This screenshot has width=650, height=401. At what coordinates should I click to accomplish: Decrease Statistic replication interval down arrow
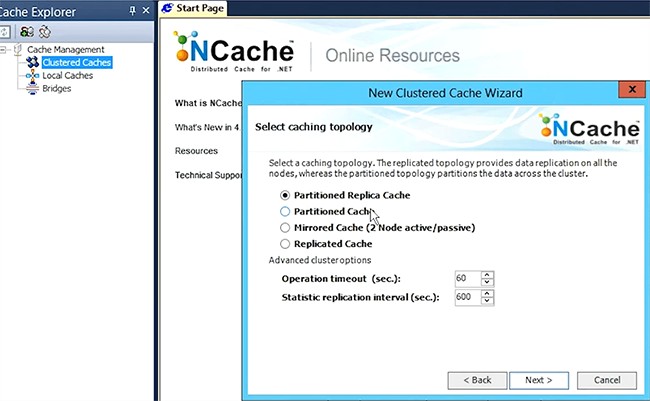(487, 301)
